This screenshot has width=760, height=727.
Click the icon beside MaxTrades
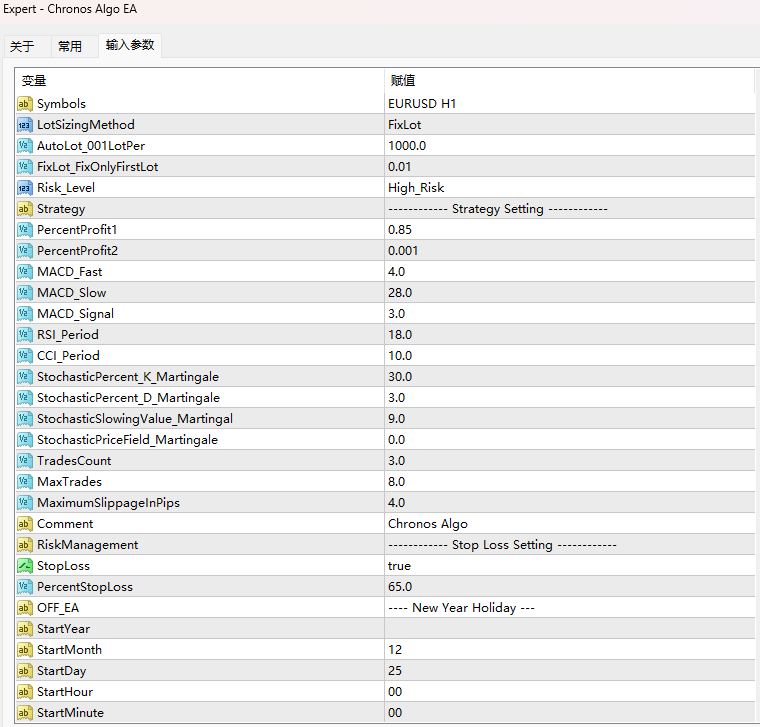pyautogui.click(x=25, y=482)
